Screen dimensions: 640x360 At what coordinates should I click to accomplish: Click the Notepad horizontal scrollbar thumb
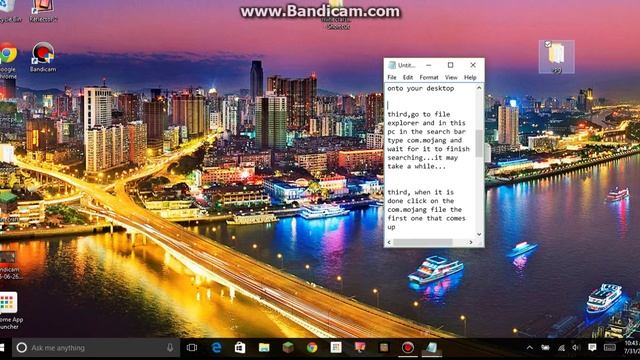tap(423, 242)
